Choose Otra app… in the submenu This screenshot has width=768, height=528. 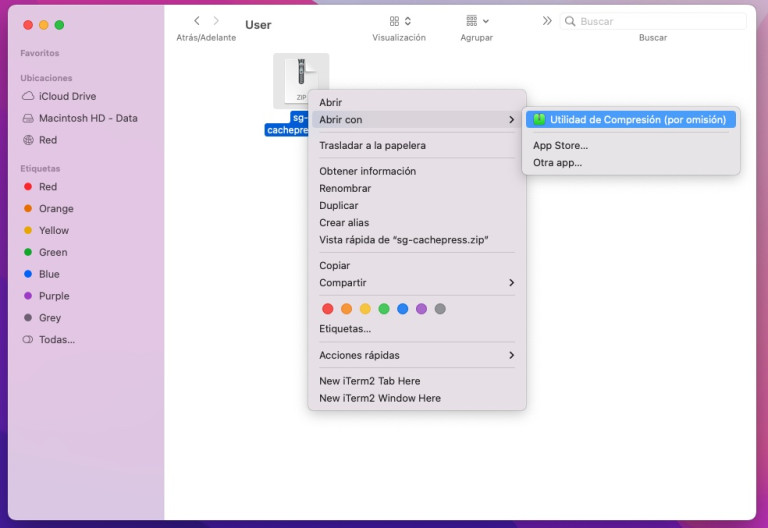coord(631,163)
